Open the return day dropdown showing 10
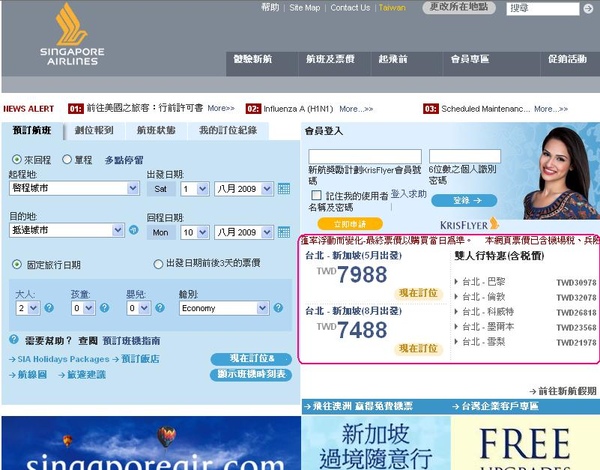600x470 pixels. click(195, 232)
